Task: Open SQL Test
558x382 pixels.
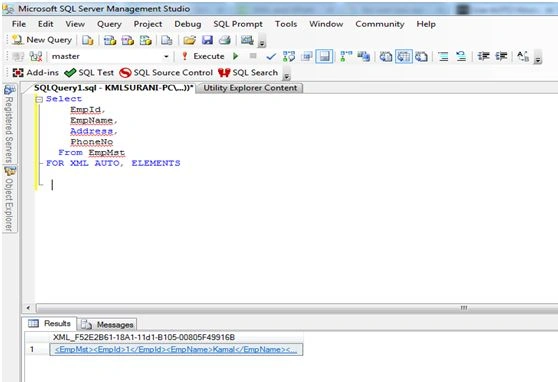Action: tap(89, 73)
